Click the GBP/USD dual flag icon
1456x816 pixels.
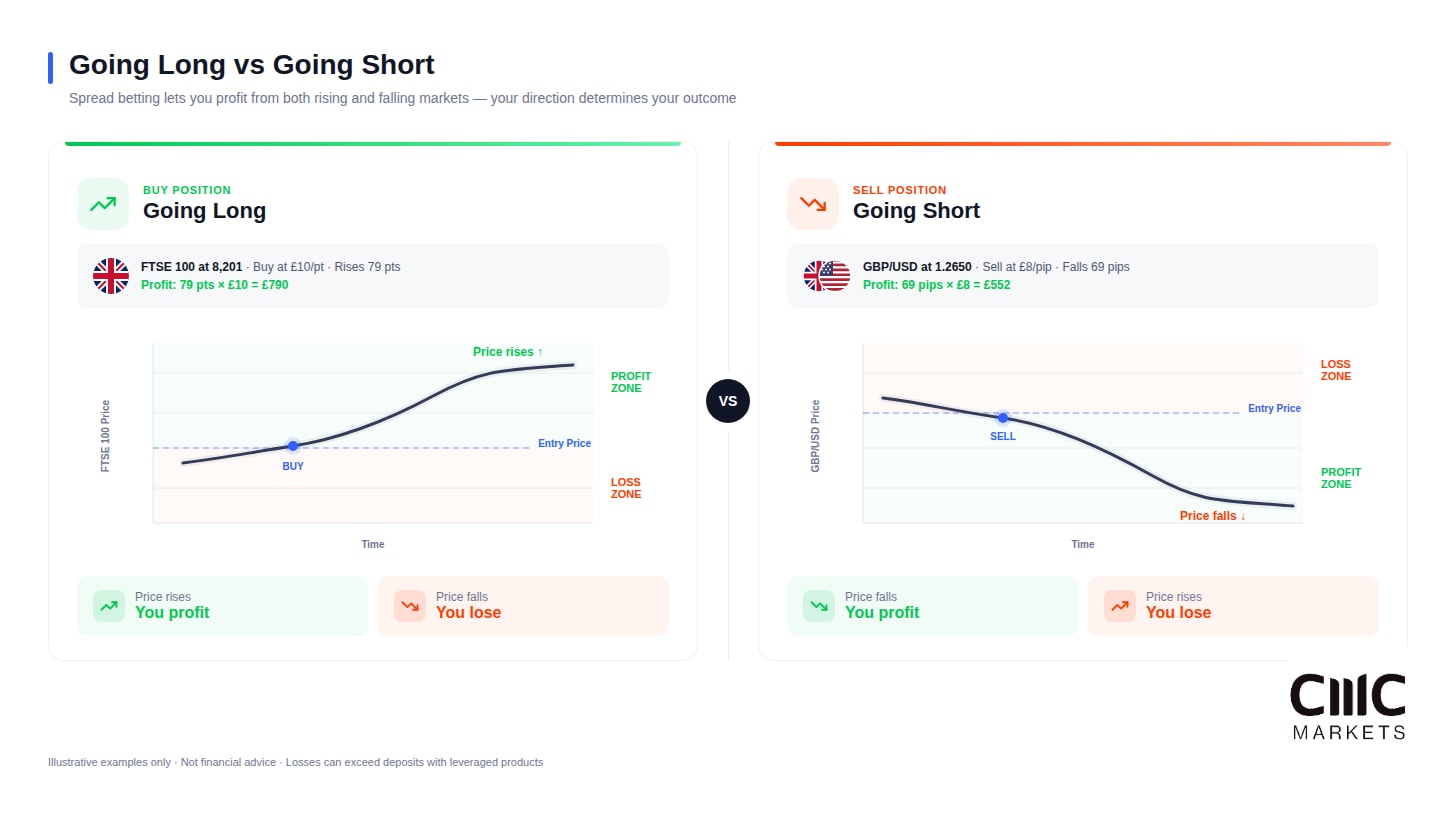[x=827, y=276]
